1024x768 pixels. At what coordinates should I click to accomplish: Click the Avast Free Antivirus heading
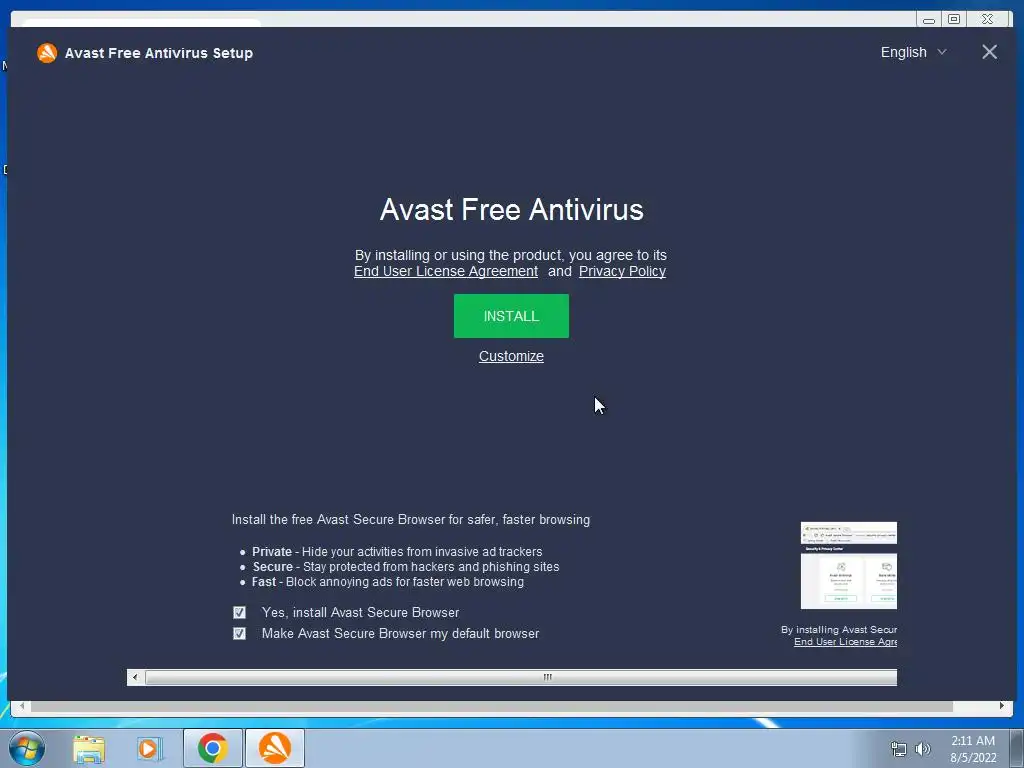point(511,210)
